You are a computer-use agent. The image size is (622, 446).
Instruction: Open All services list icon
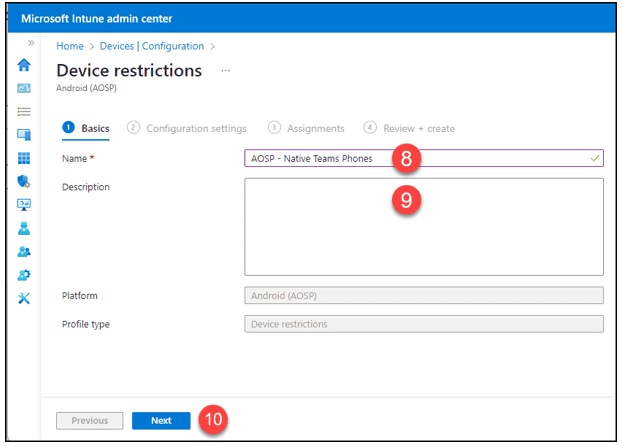24,112
